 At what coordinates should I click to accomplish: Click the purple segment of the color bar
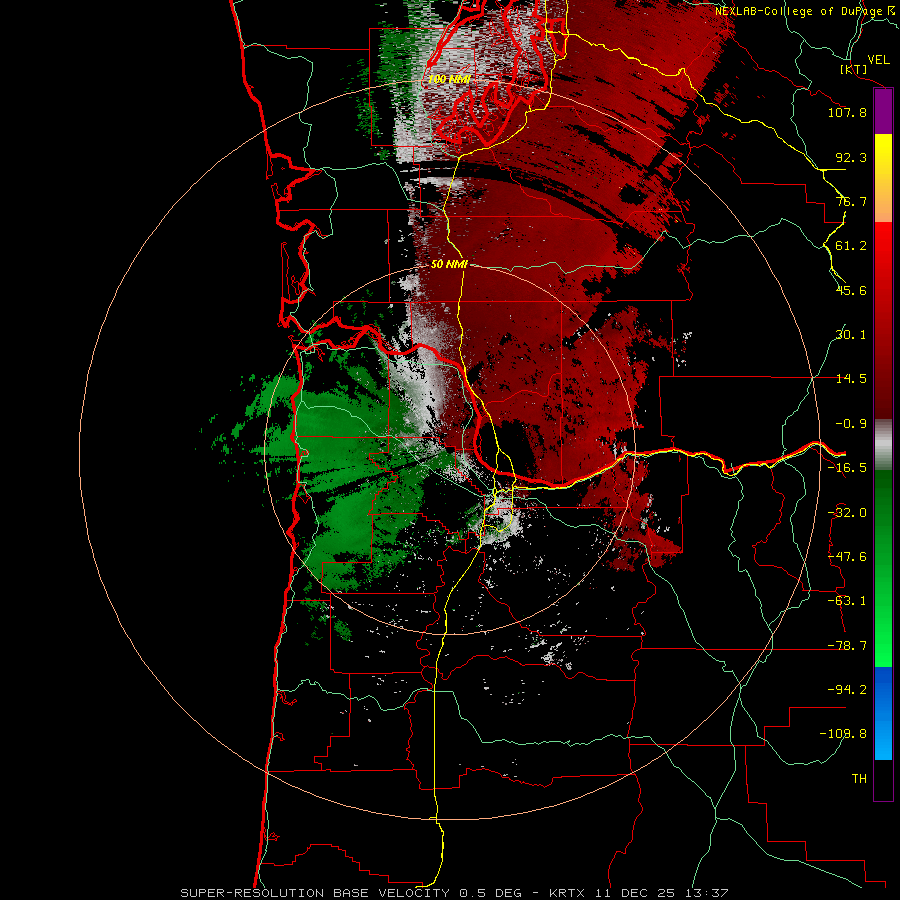883,112
